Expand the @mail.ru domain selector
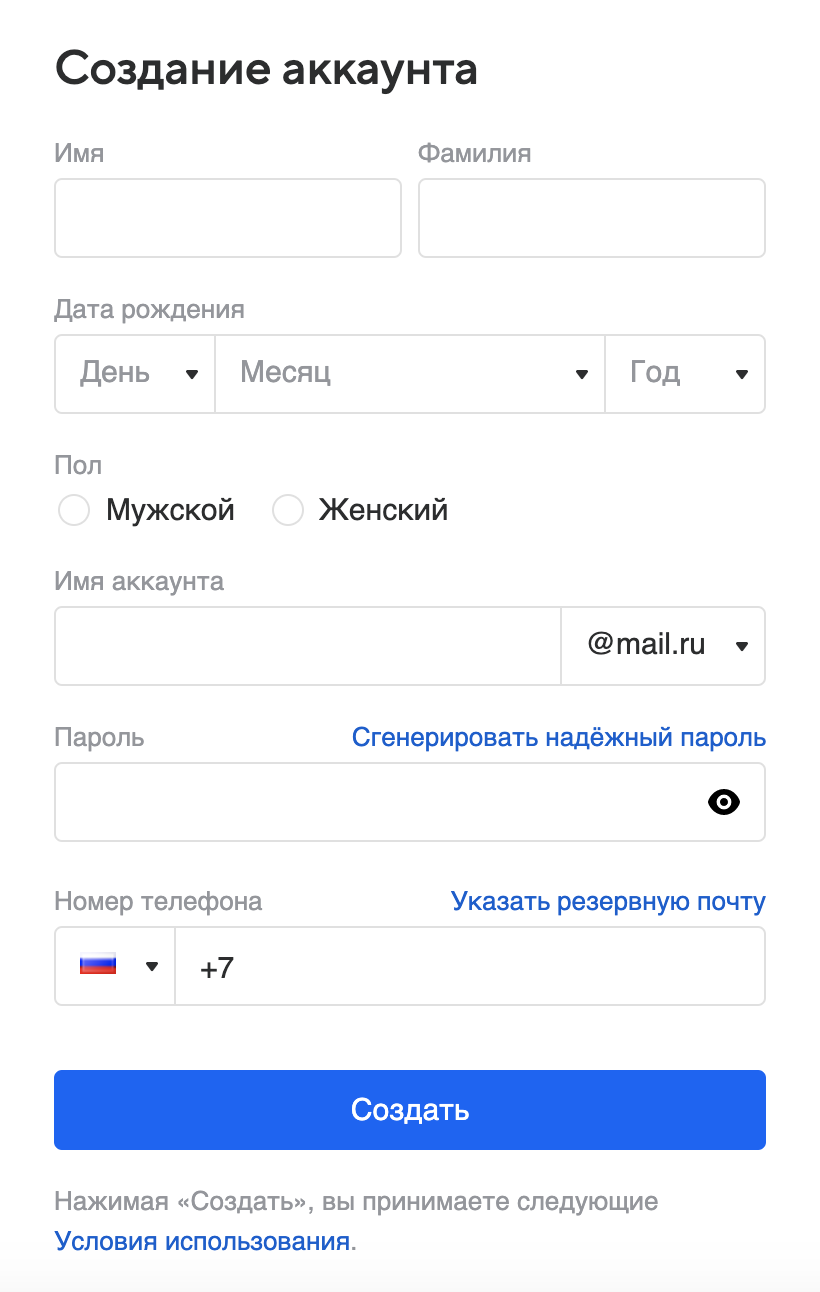 pos(663,646)
